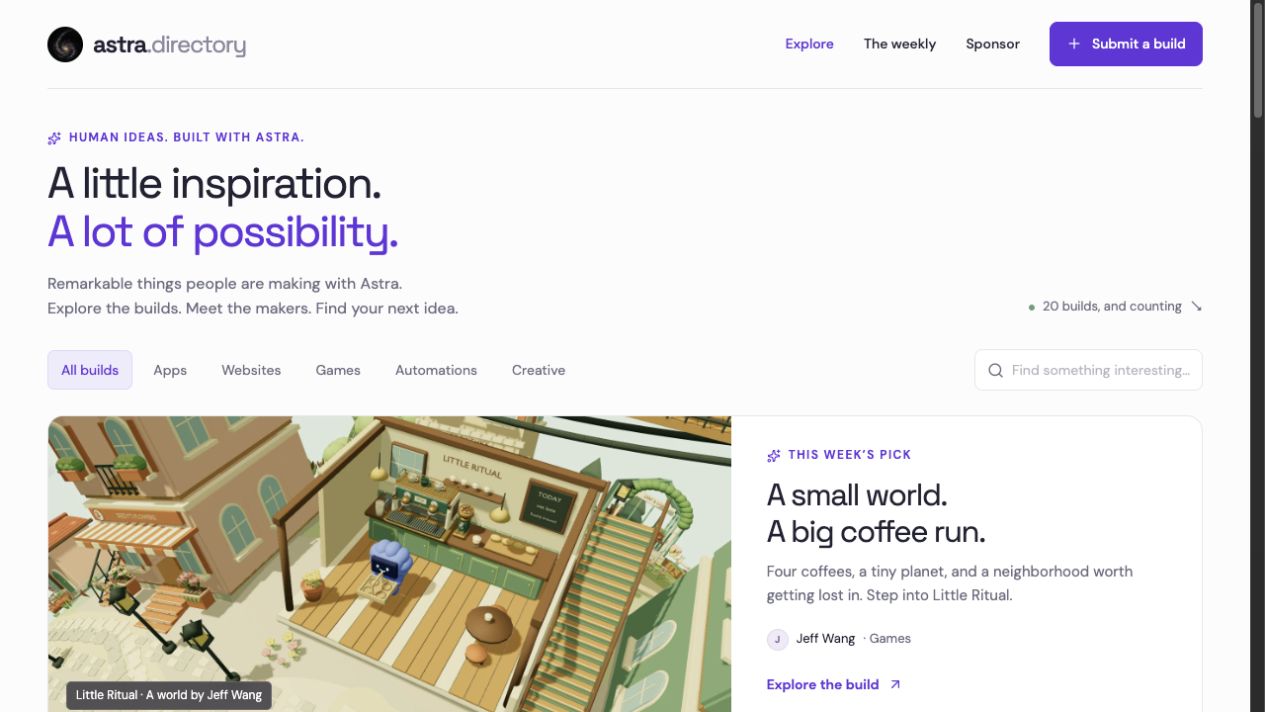Screen dimensions: 1265x712
Task: Filter builds by Games
Action: (x=338, y=370)
